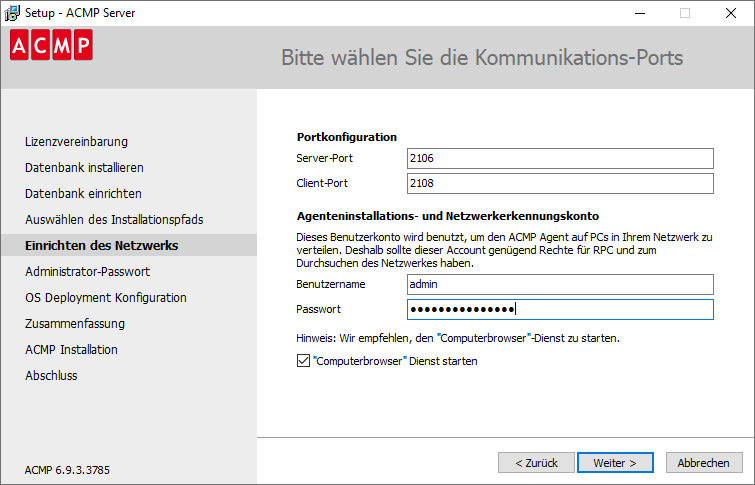Click the Server-Port label
Screen dimensions: 755x485
(325, 158)
